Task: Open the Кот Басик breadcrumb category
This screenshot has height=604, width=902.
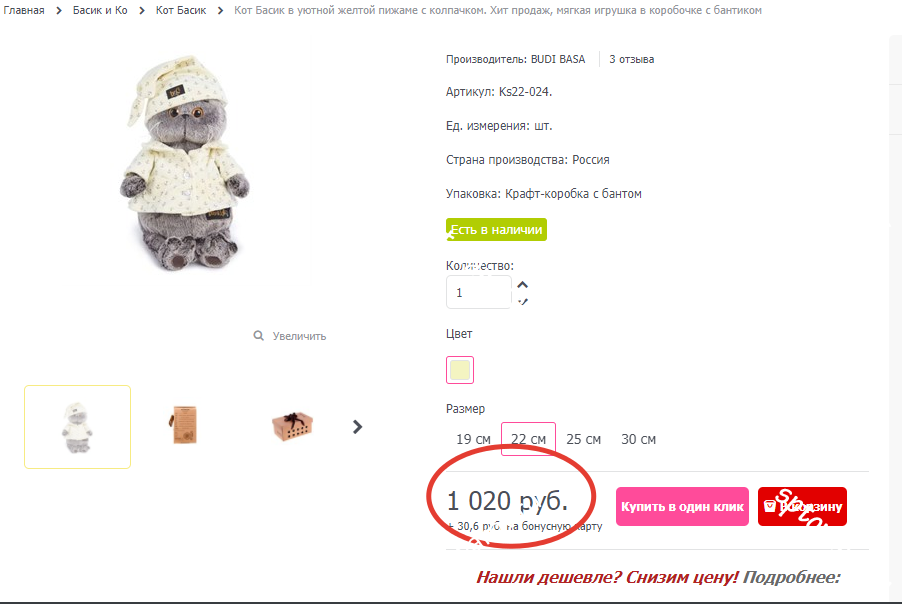Action: (181, 10)
